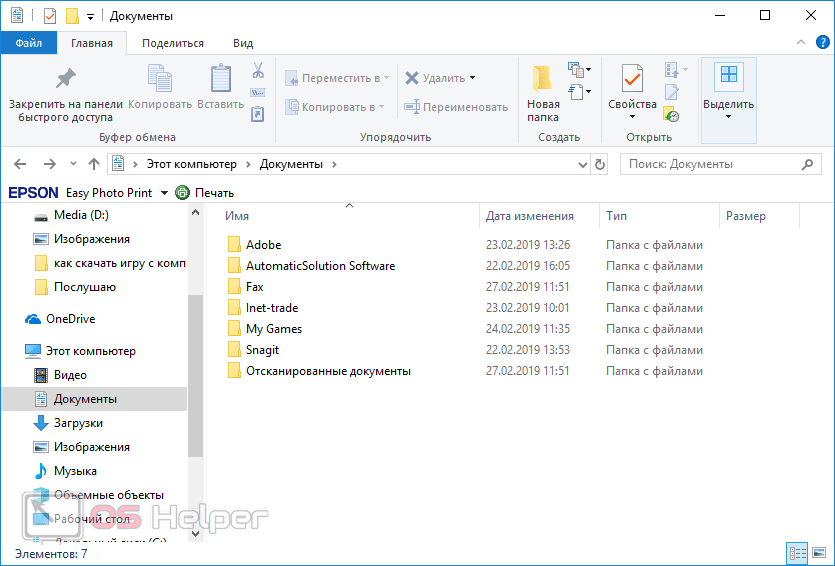Switch to the Вид ribbon tab
The image size is (835, 566).
[243, 43]
